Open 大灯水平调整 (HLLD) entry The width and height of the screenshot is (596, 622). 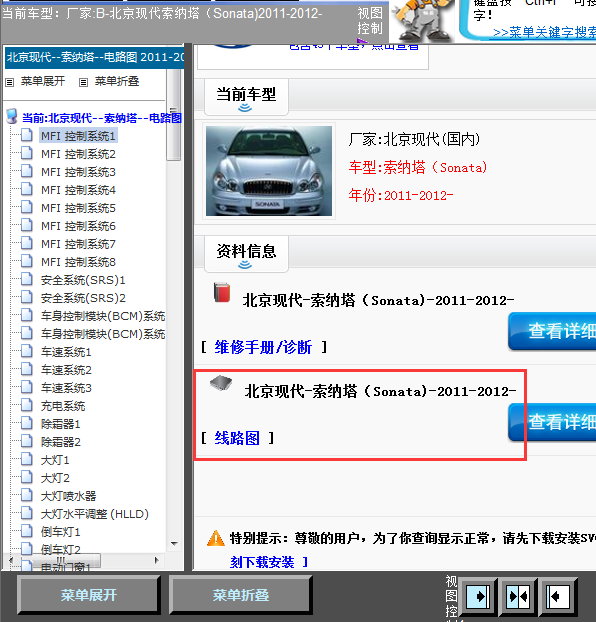pos(94,514)
